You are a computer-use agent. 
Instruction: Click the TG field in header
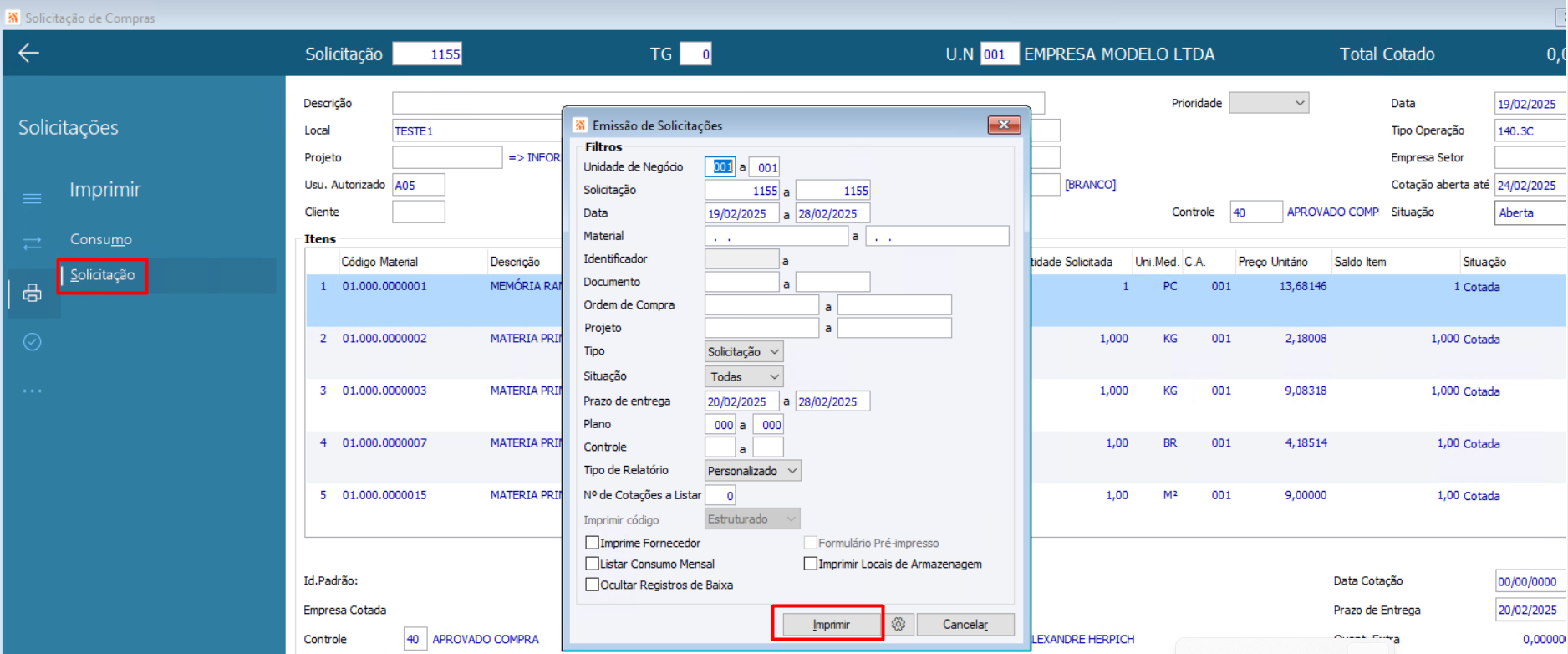696,54
